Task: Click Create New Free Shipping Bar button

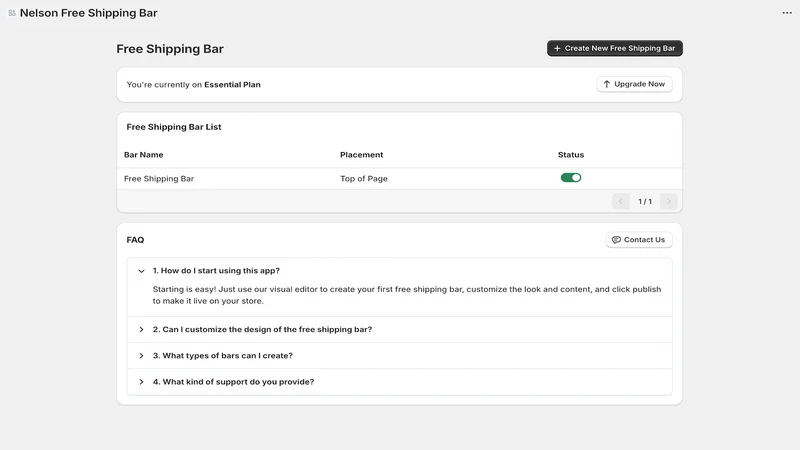Action: point(615,48)
